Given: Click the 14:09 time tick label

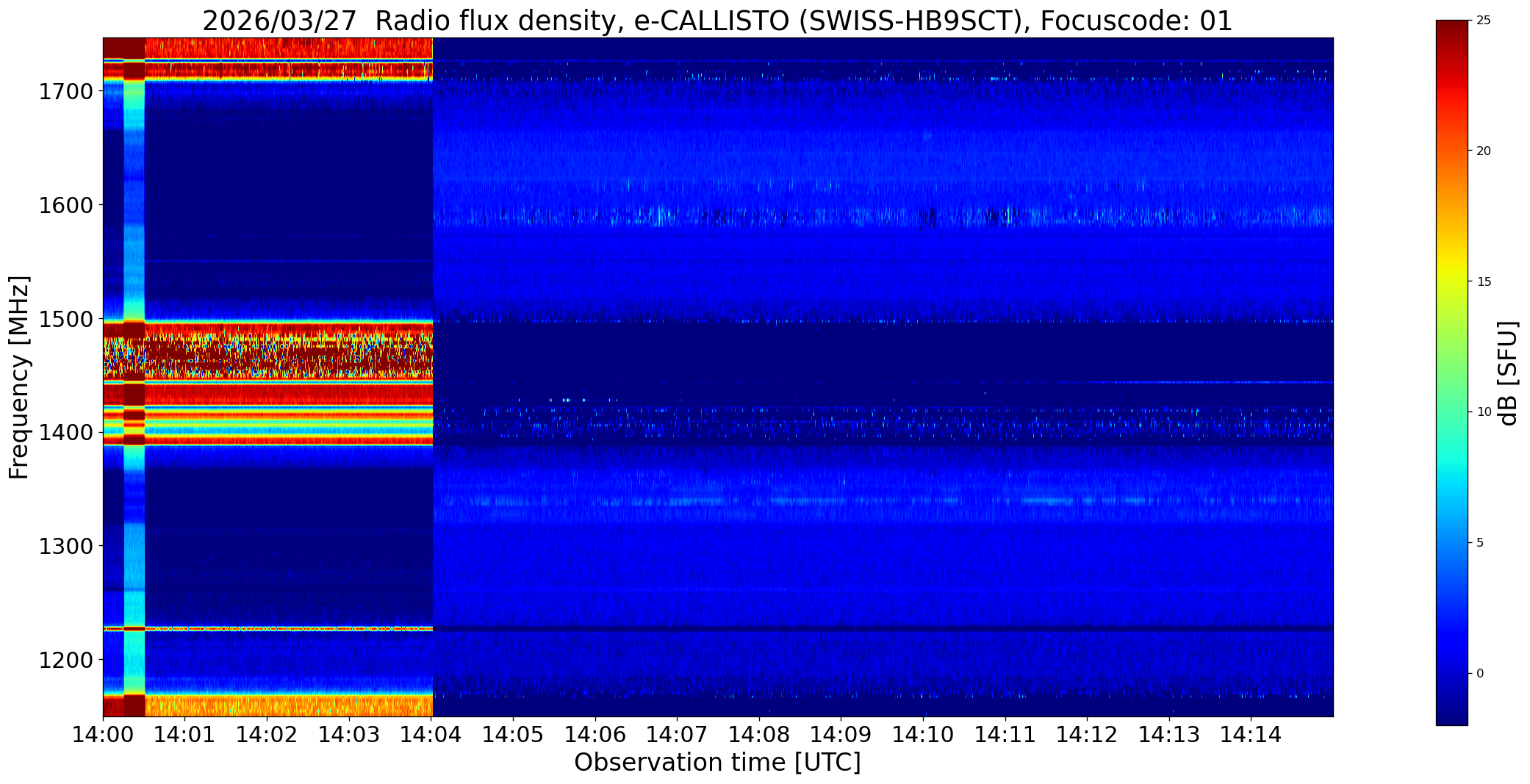Looking at the screenshot, I should (841, 734).
